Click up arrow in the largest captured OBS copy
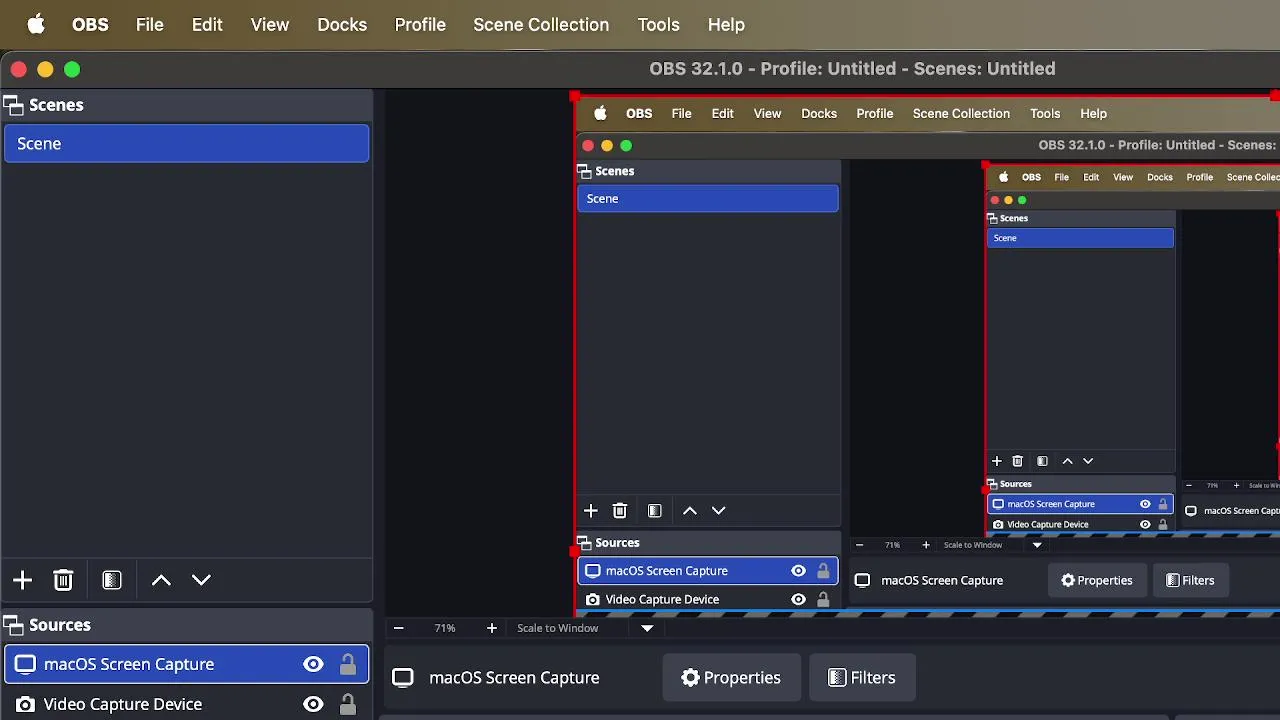This screenshot has height=720, width=1280. click(x=689, y=511)
